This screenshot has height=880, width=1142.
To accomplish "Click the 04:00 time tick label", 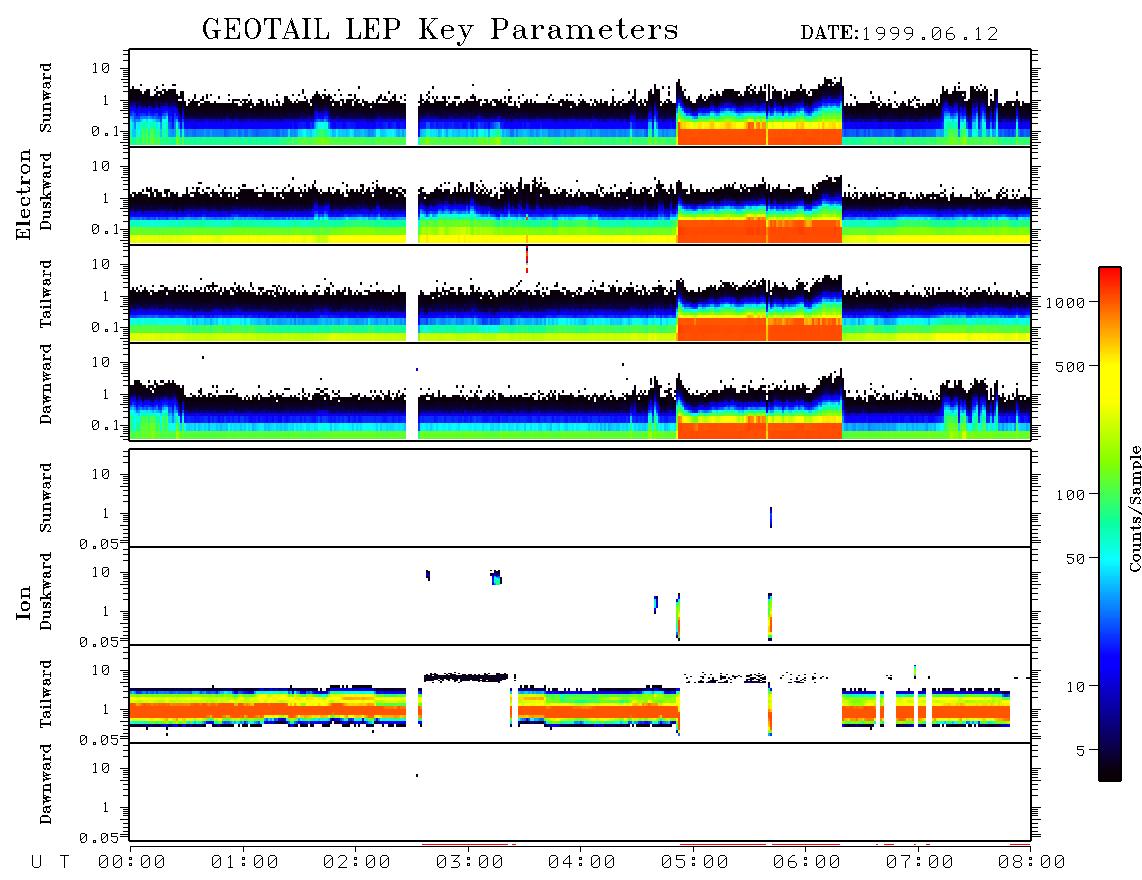I will (581, 863).
